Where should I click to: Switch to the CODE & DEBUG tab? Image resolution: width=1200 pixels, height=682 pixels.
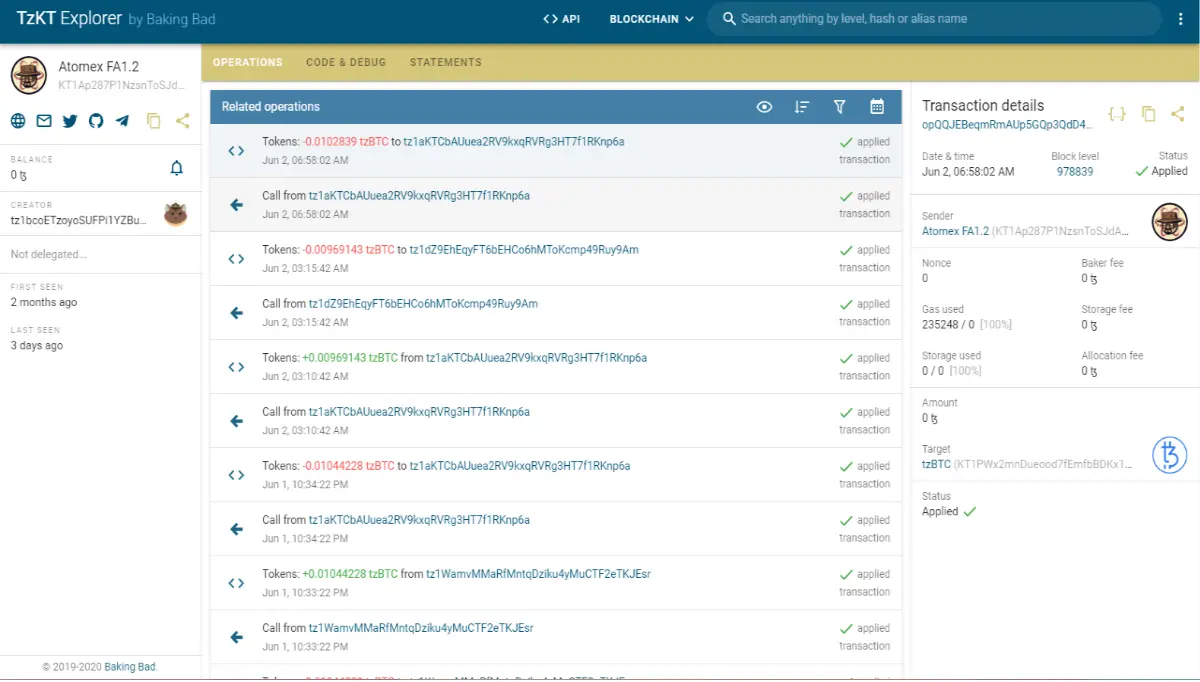[346, 62]
